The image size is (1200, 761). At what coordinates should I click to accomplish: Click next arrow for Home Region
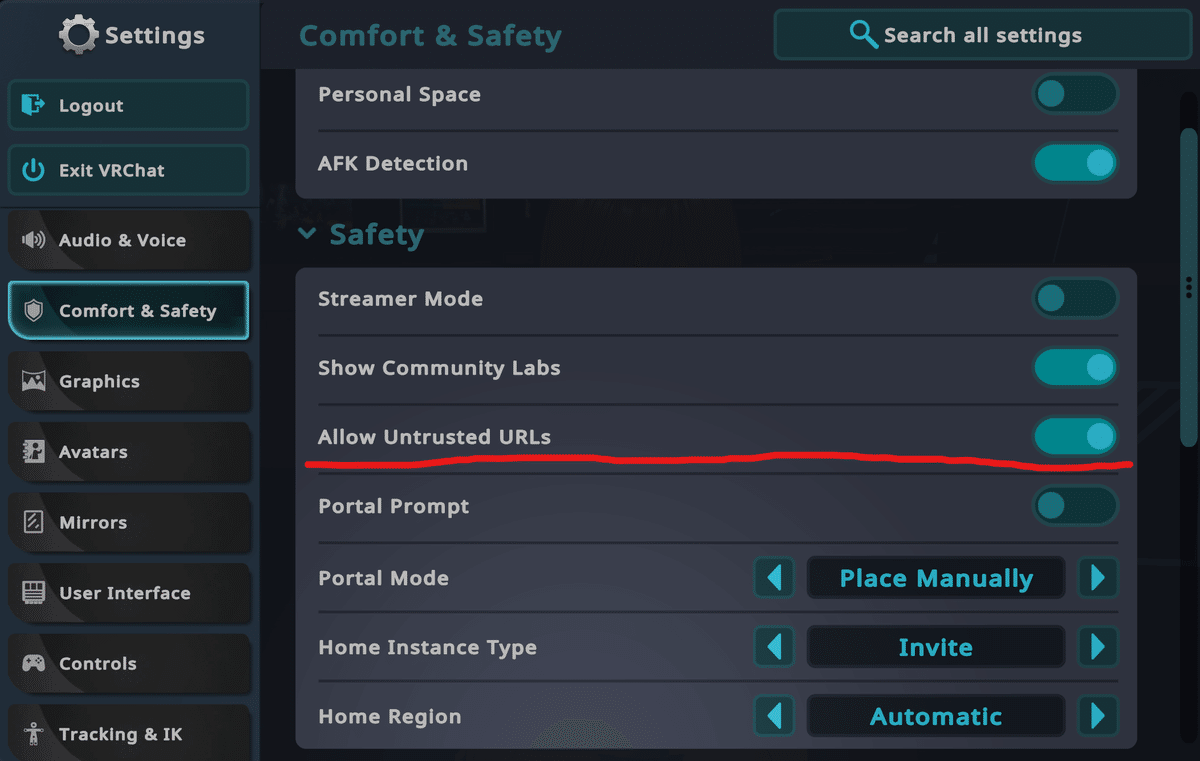(1098, 716)
